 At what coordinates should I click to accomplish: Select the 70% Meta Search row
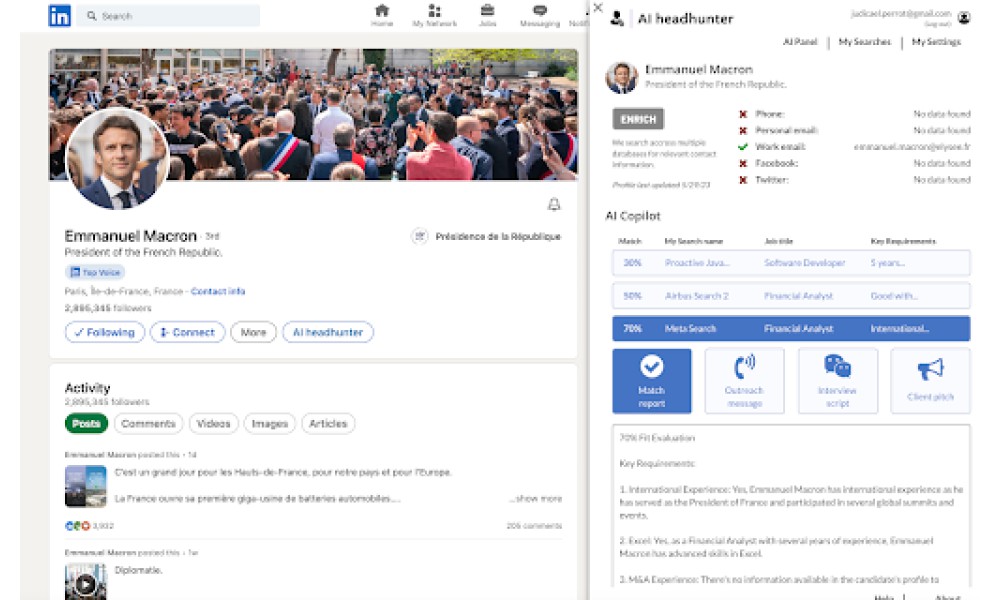(x=791, y=328)
